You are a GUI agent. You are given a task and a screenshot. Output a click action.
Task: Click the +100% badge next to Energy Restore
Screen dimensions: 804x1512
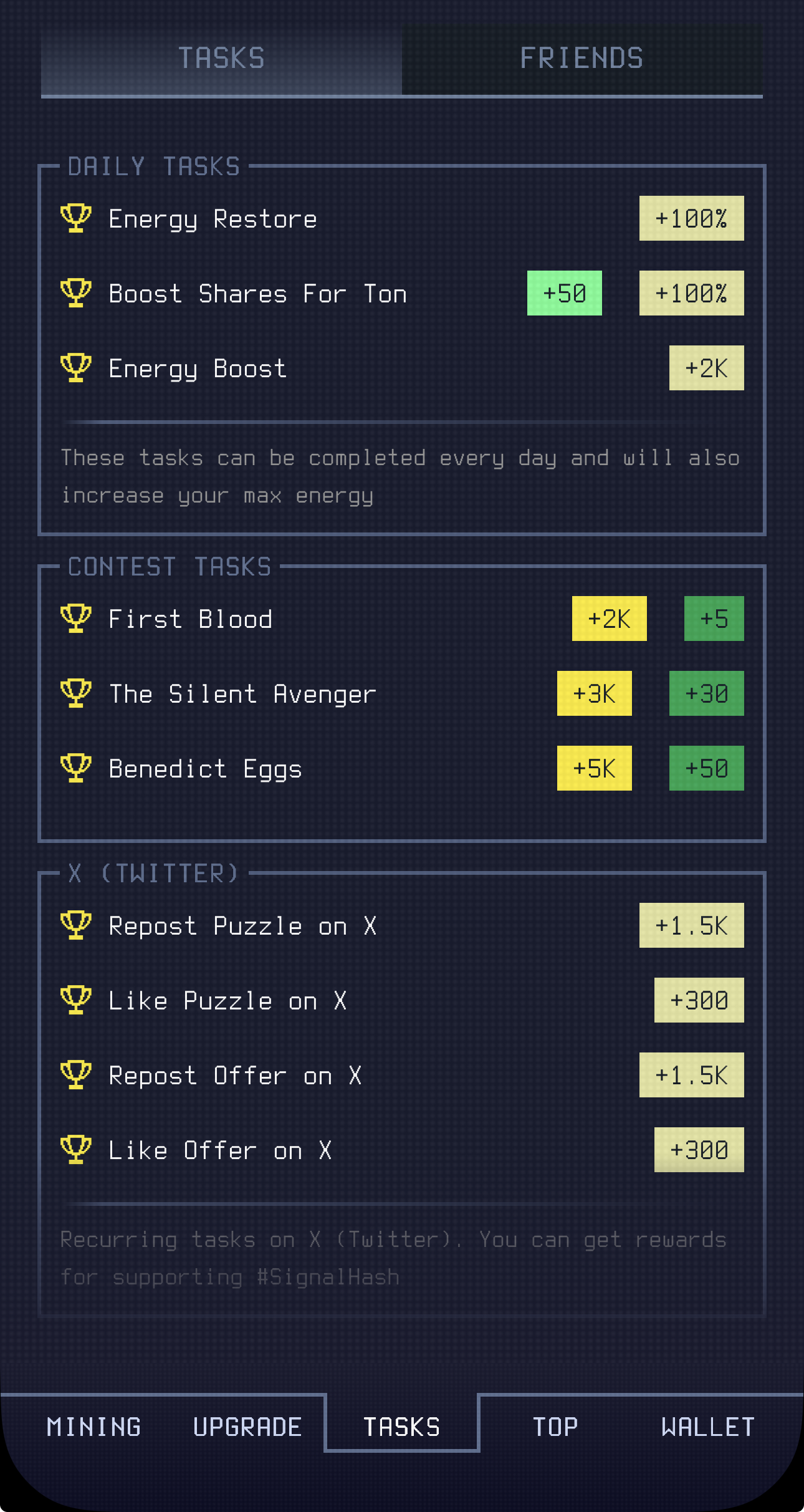point(692,218)
